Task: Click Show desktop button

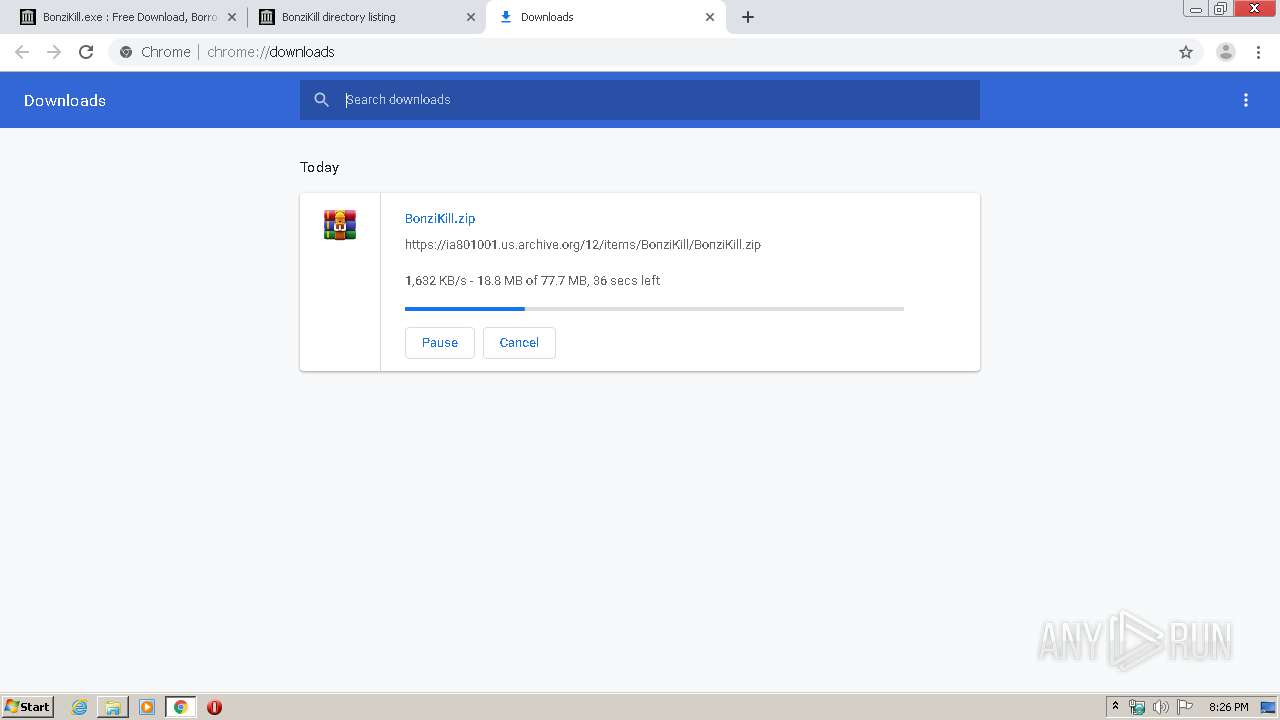Action: click(x=1269, y=707)
